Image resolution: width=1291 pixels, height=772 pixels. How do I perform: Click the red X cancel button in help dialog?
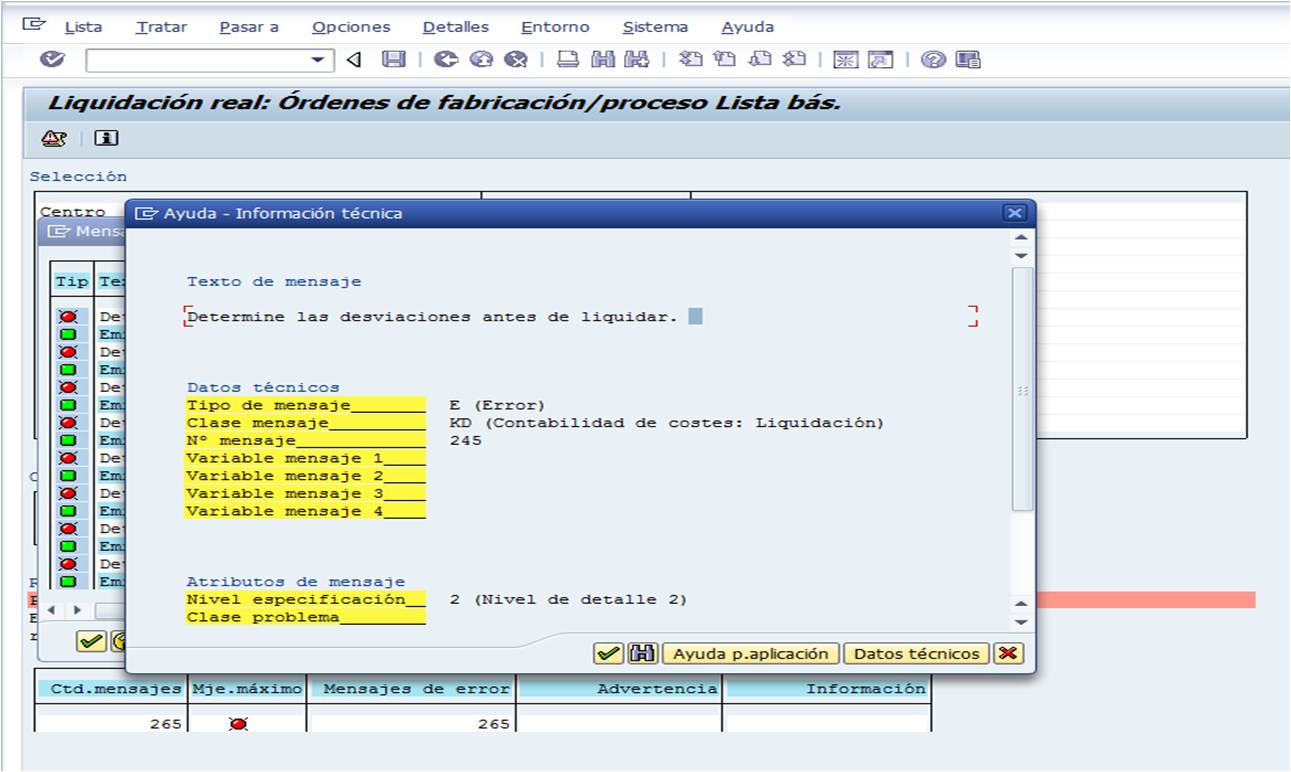coord(1008,654)
